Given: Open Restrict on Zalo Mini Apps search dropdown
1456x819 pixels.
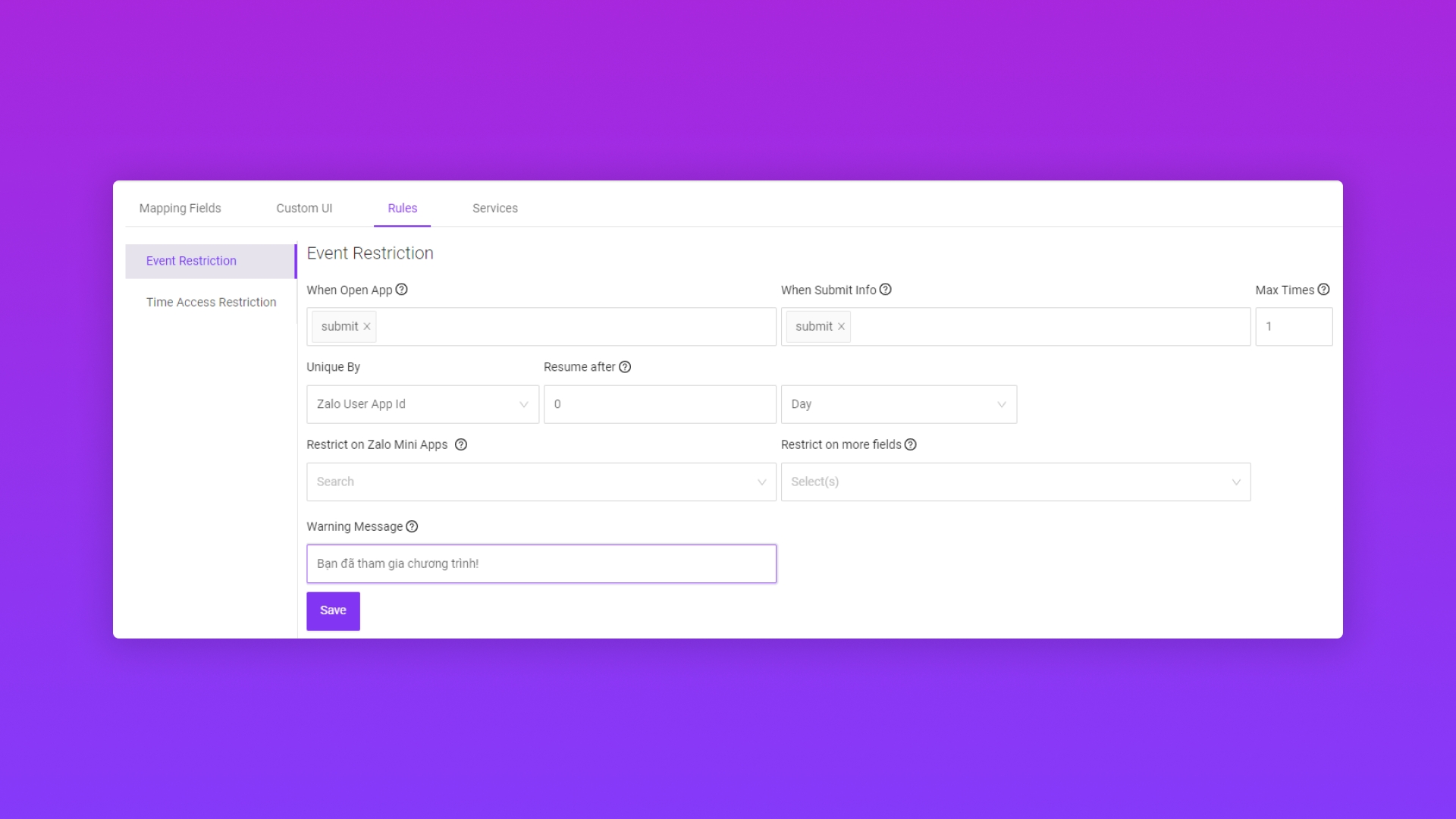Looking at the screenshot, I should pyautogui.click(x=541, y=482).
